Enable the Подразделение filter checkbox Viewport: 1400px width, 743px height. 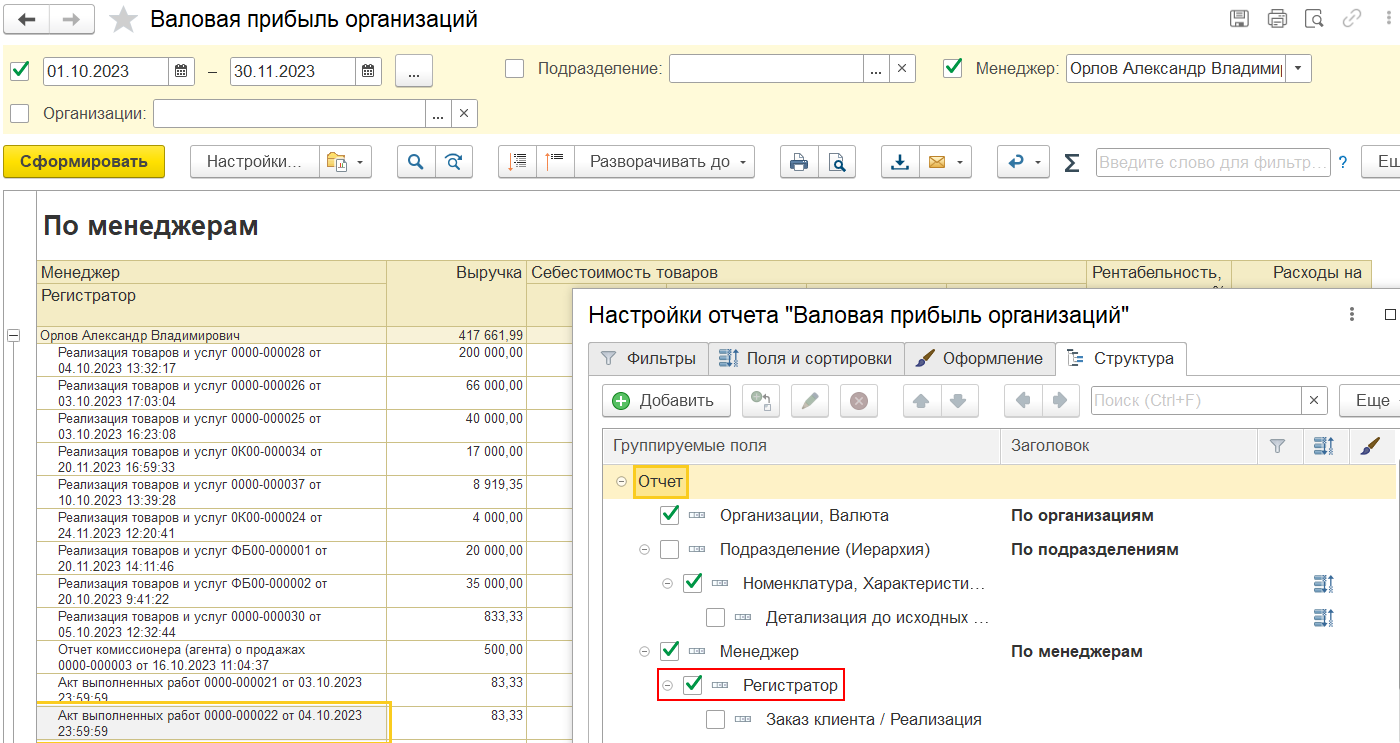pyautogui.click(x=514, y=68)
